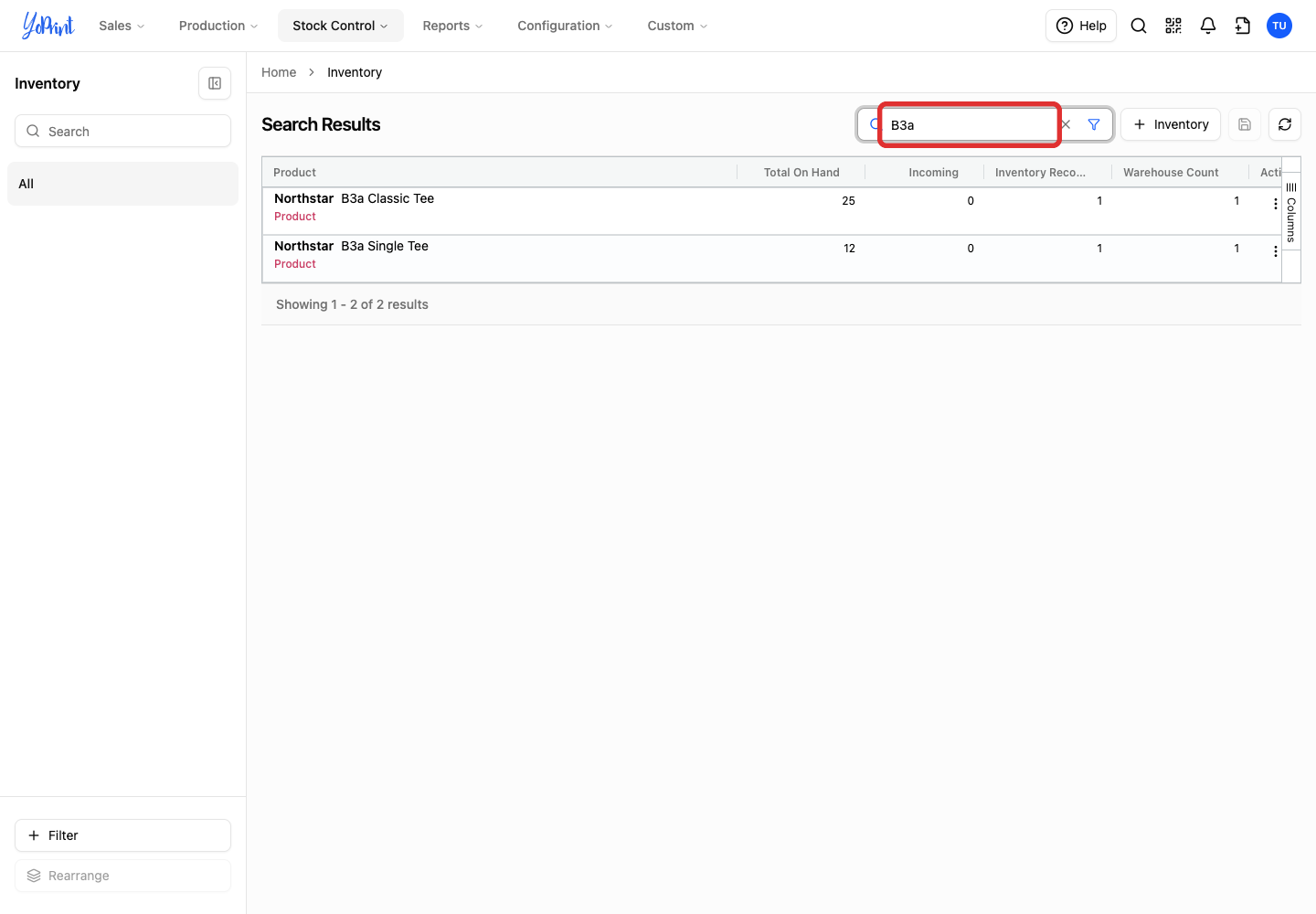Expand the Production menu
Image resolution: width=1316 pixels, height=914 pixels.
pyautogui.click(x=218, y=26)
